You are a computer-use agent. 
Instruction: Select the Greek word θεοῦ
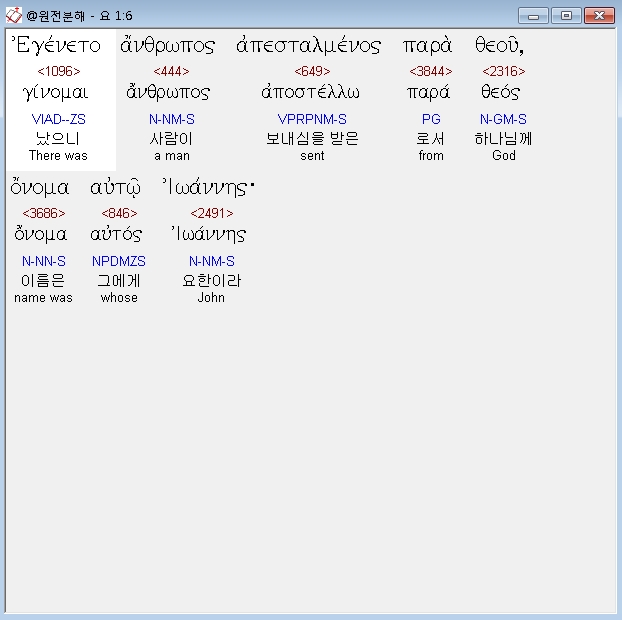point(499,44)
